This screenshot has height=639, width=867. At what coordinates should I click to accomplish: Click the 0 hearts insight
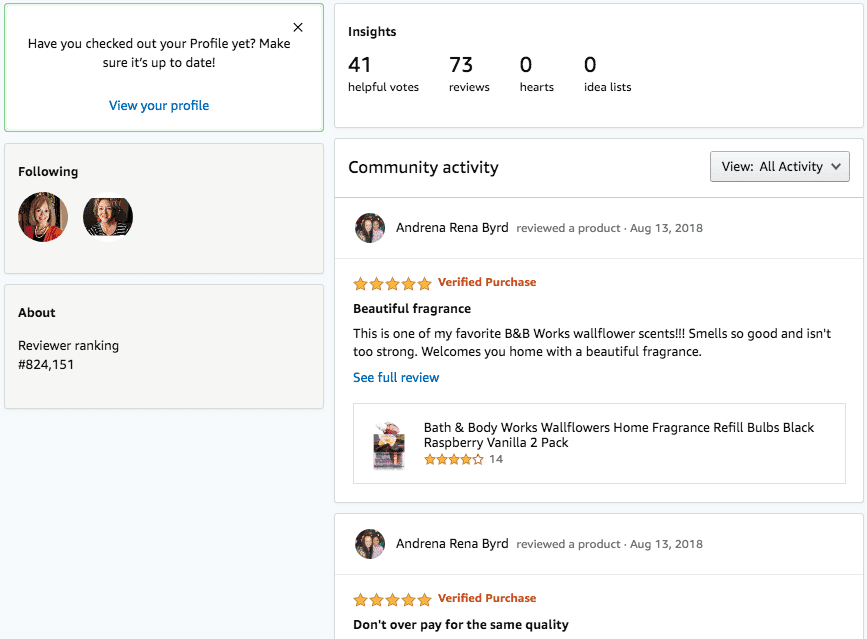pos(536,74)
